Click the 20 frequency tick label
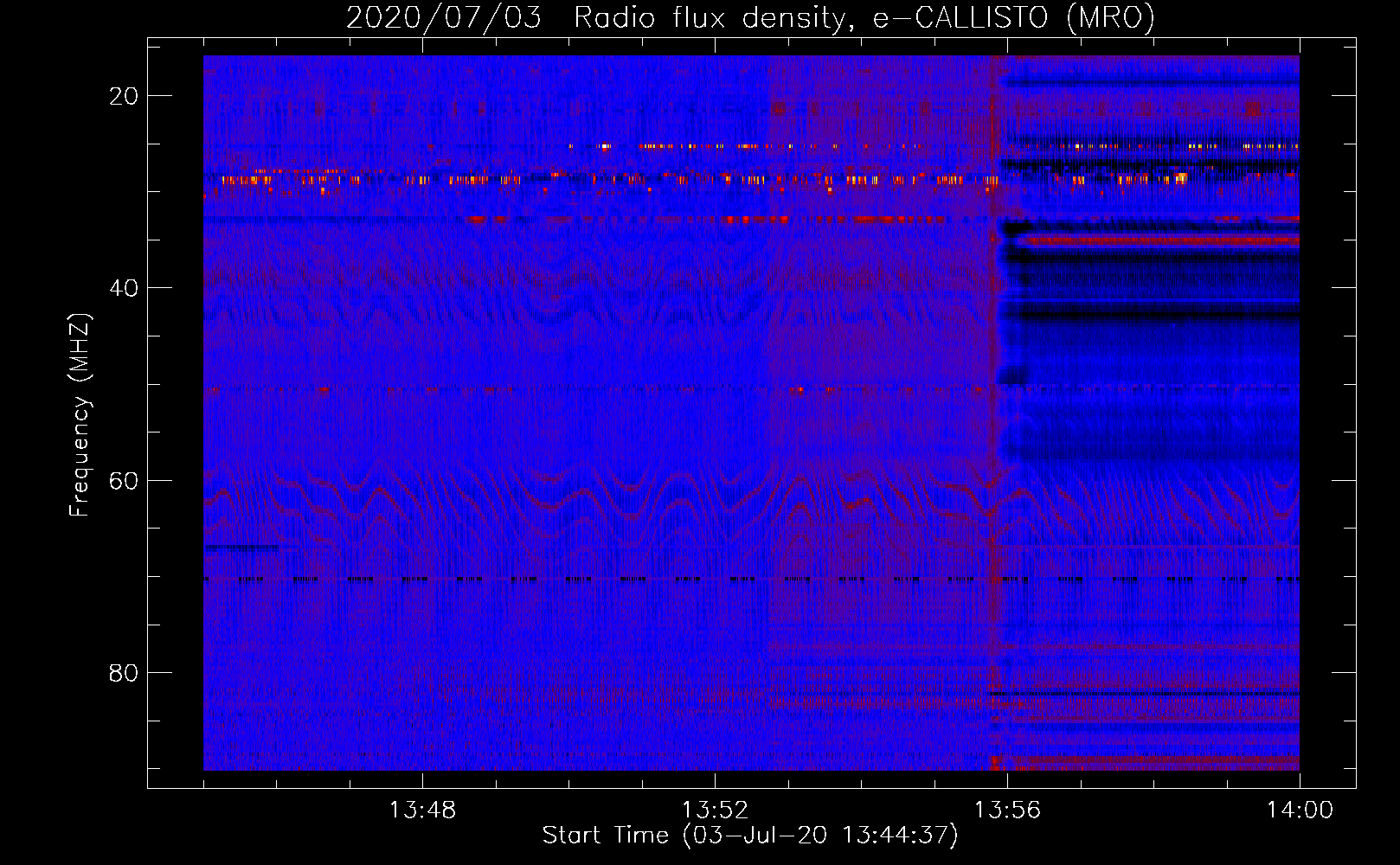1400x865 pixels. 124,96
